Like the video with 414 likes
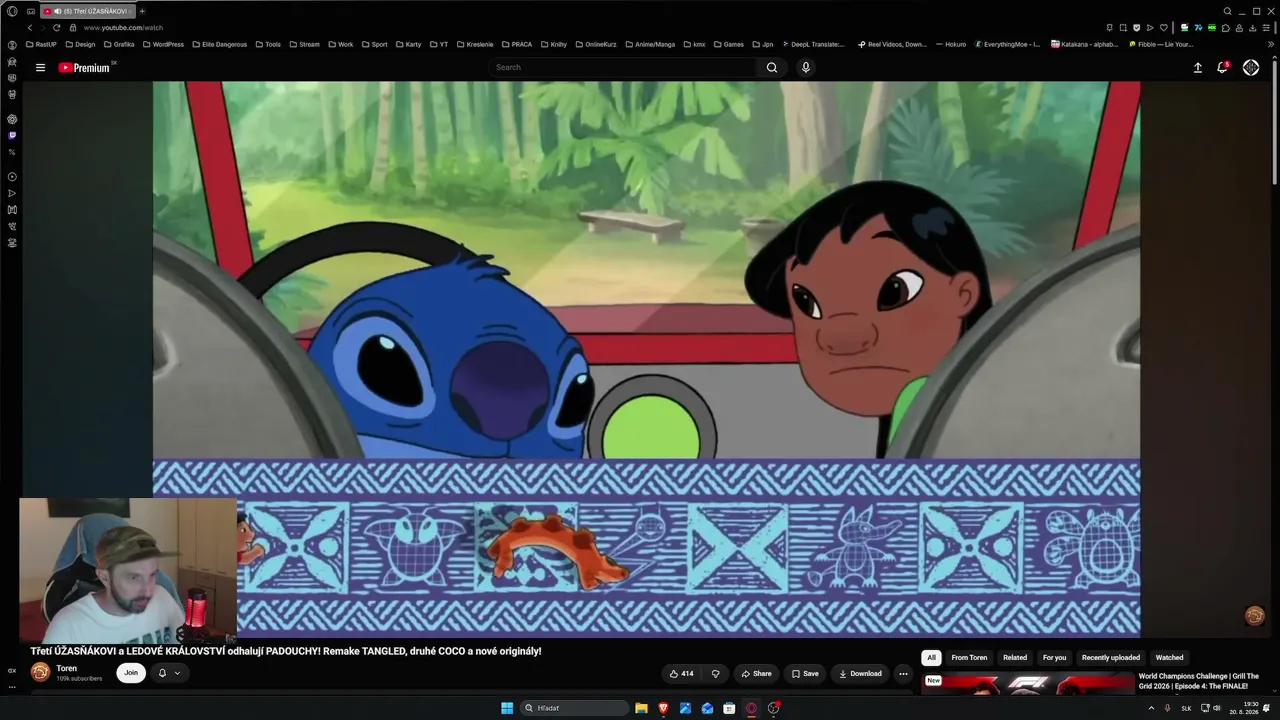 682,674
